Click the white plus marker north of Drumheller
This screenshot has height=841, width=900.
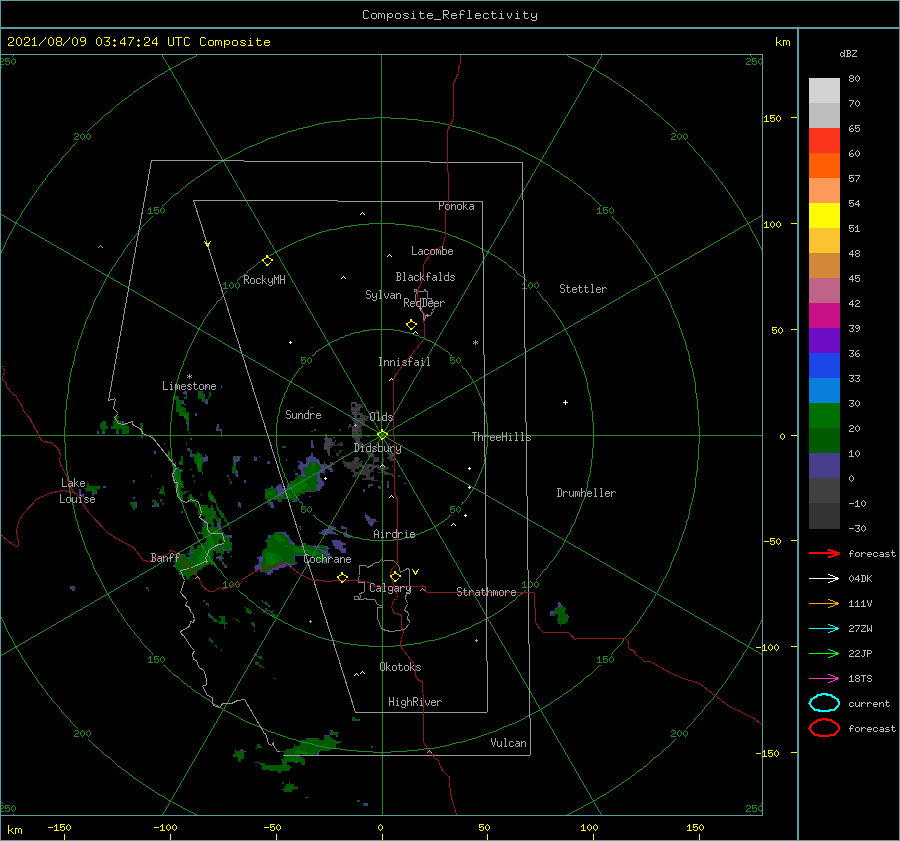click(565, 402)
